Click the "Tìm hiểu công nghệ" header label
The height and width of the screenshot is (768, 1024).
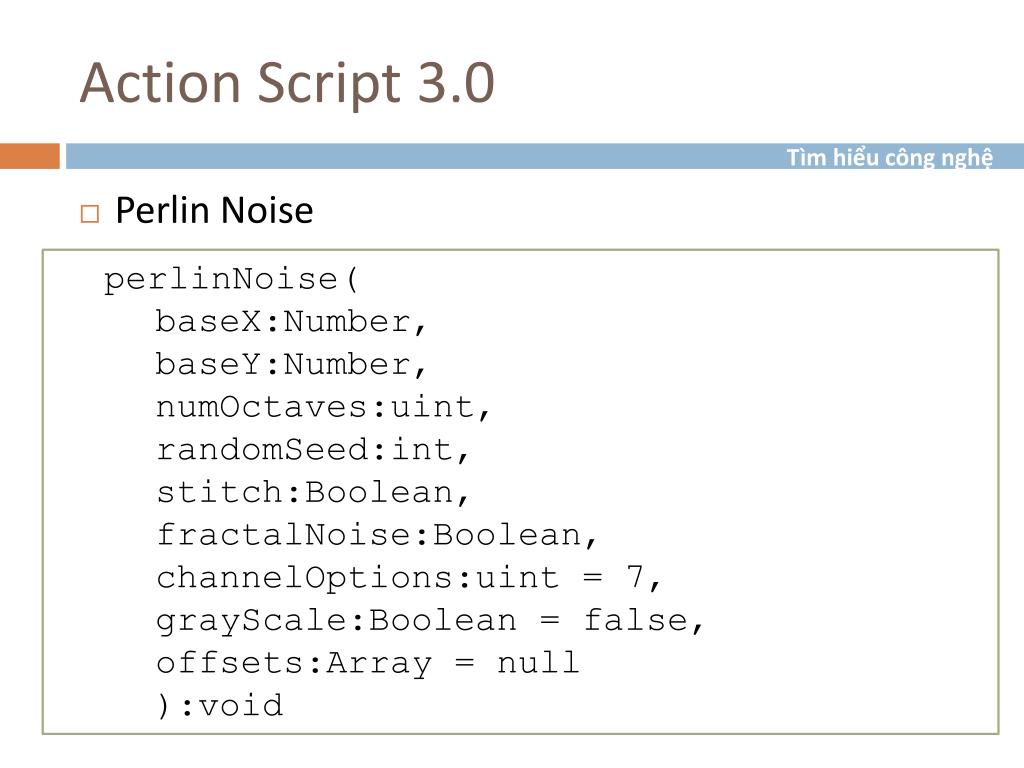[889, 157]
